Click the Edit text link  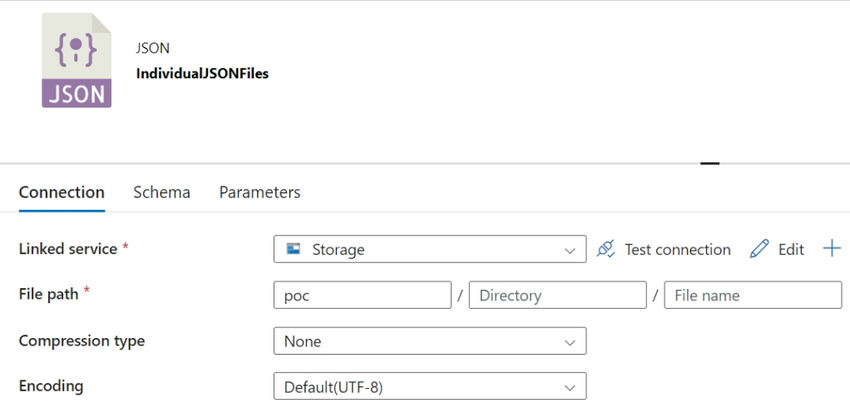pyautogui.click(x=791, y=249)
